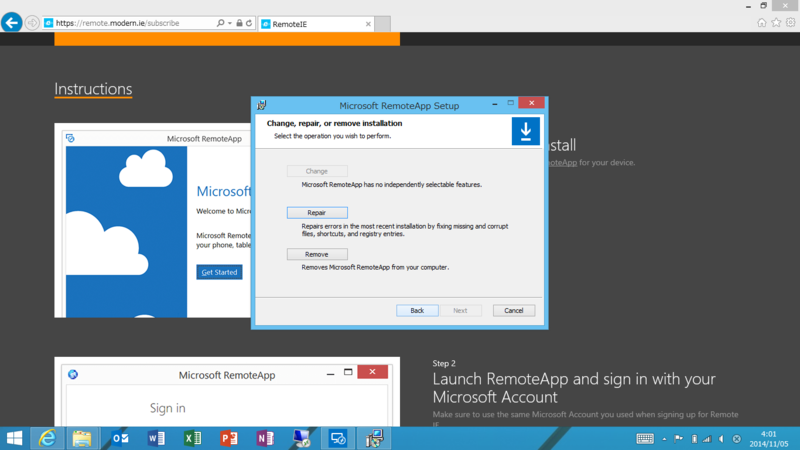Screen dimensions: 800x450
Task: Click the Instructions heading
Action: (x=93, y=89)
